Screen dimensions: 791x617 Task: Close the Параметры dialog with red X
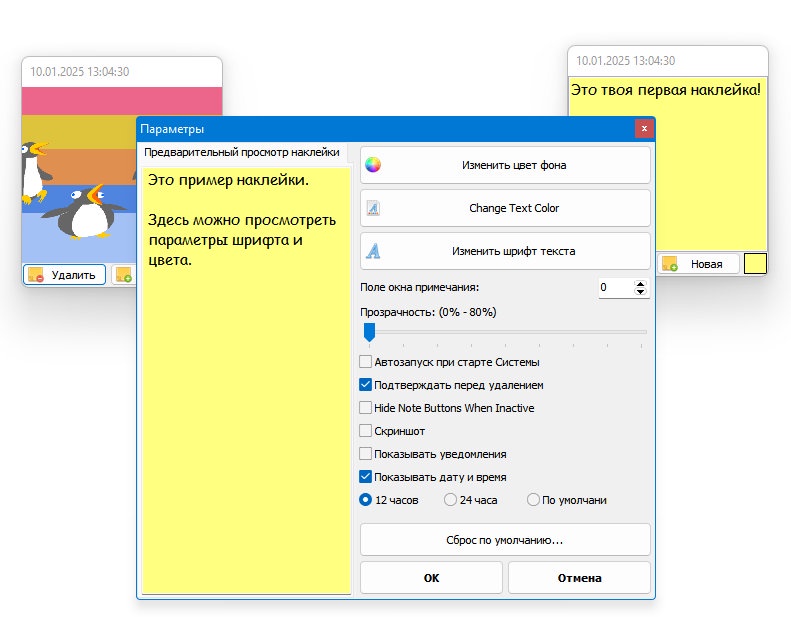pyautogui.click(x=644, y=129)
